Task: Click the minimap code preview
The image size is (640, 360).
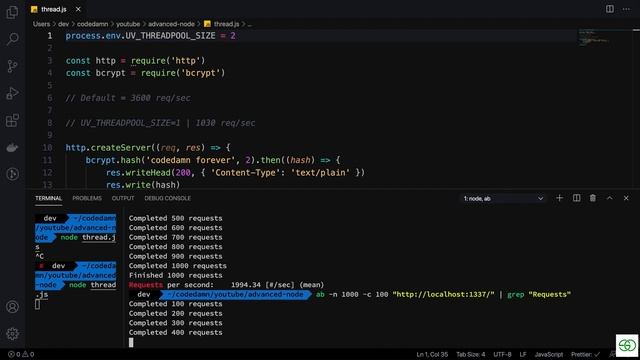Action: click(x=594, y=38)
